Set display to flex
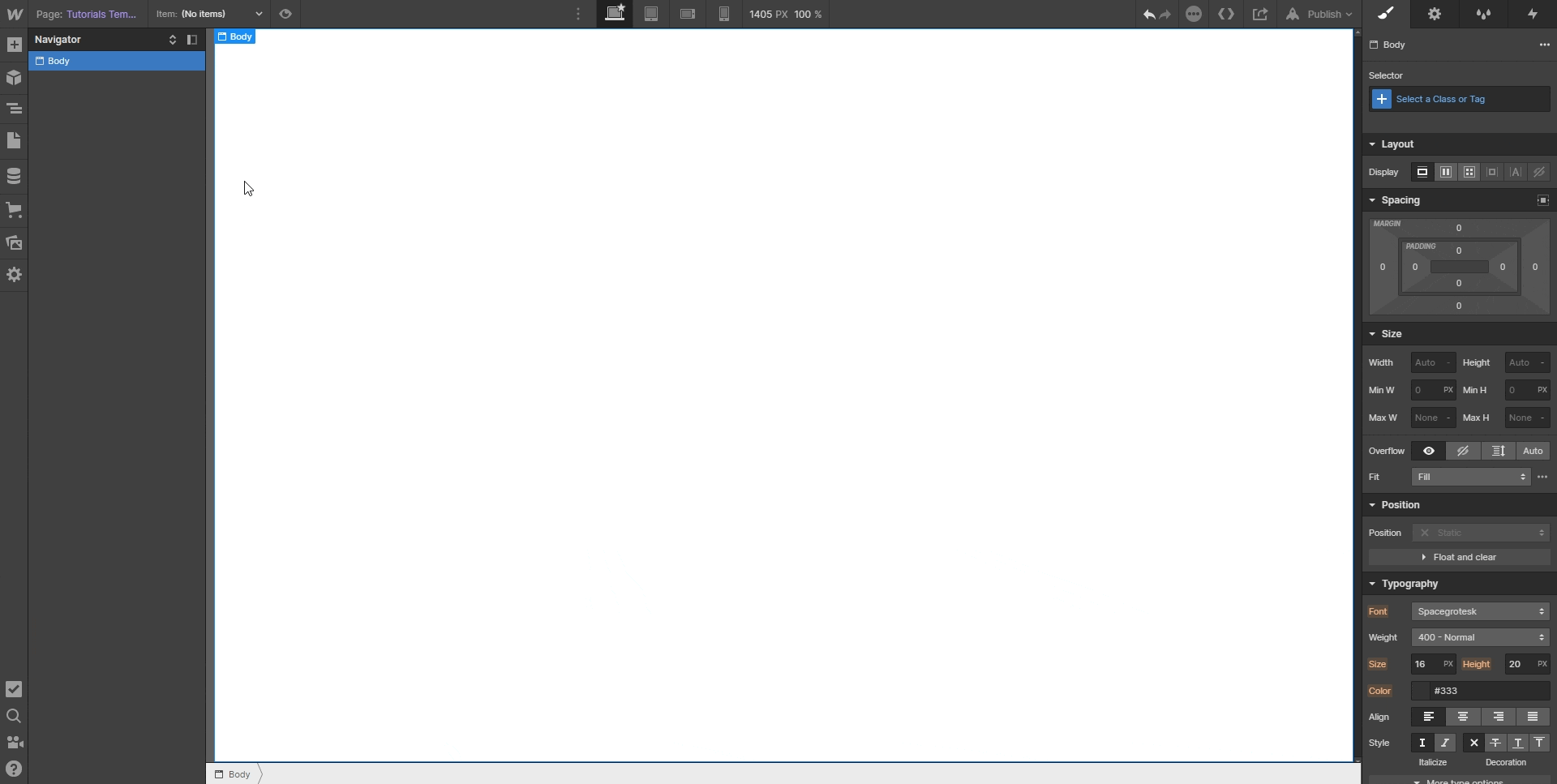This screenshot has width=1557, height=784. click(x=1446, y=172)
